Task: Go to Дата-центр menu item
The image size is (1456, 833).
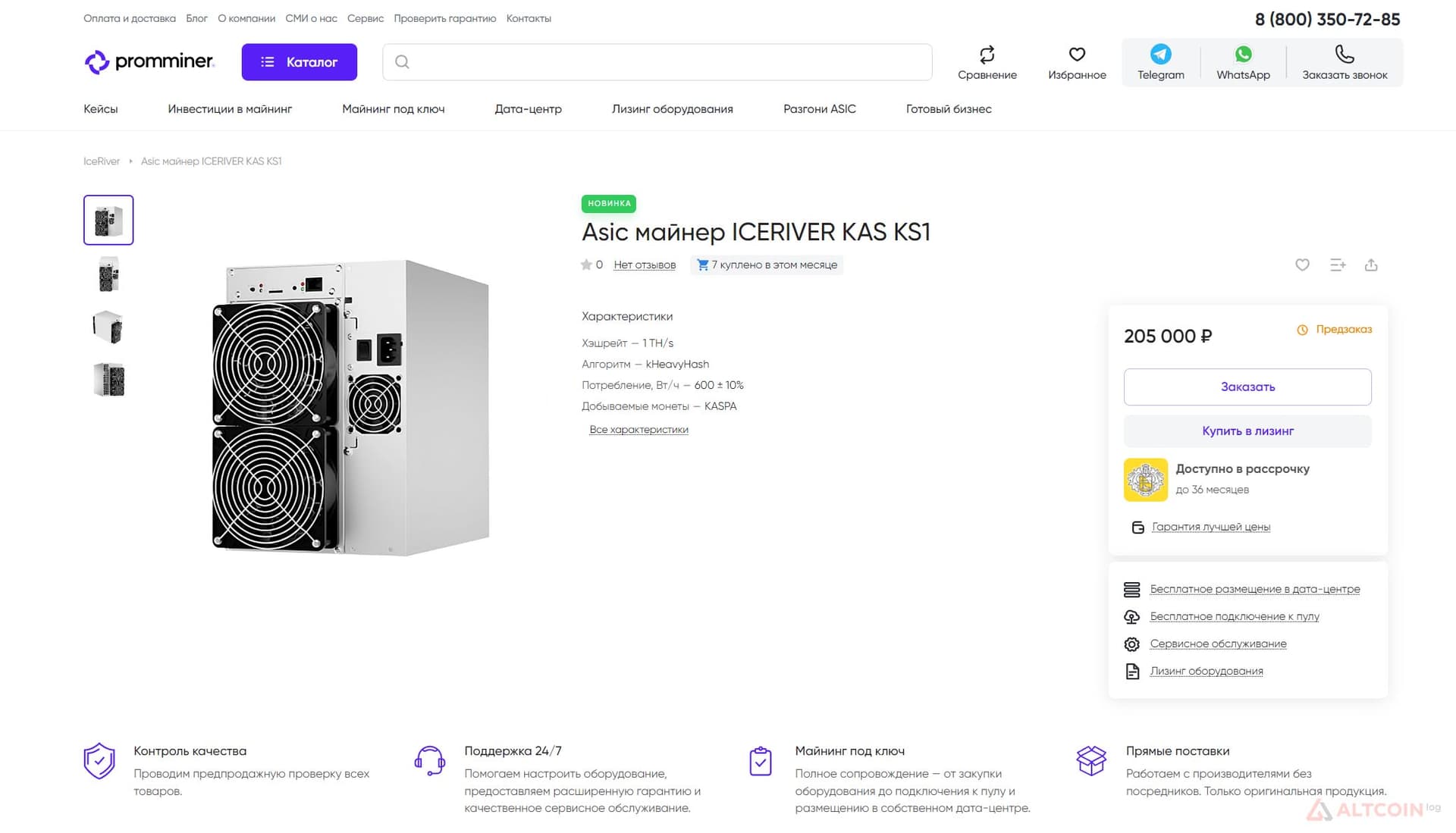Action: [x=529, y=109]
